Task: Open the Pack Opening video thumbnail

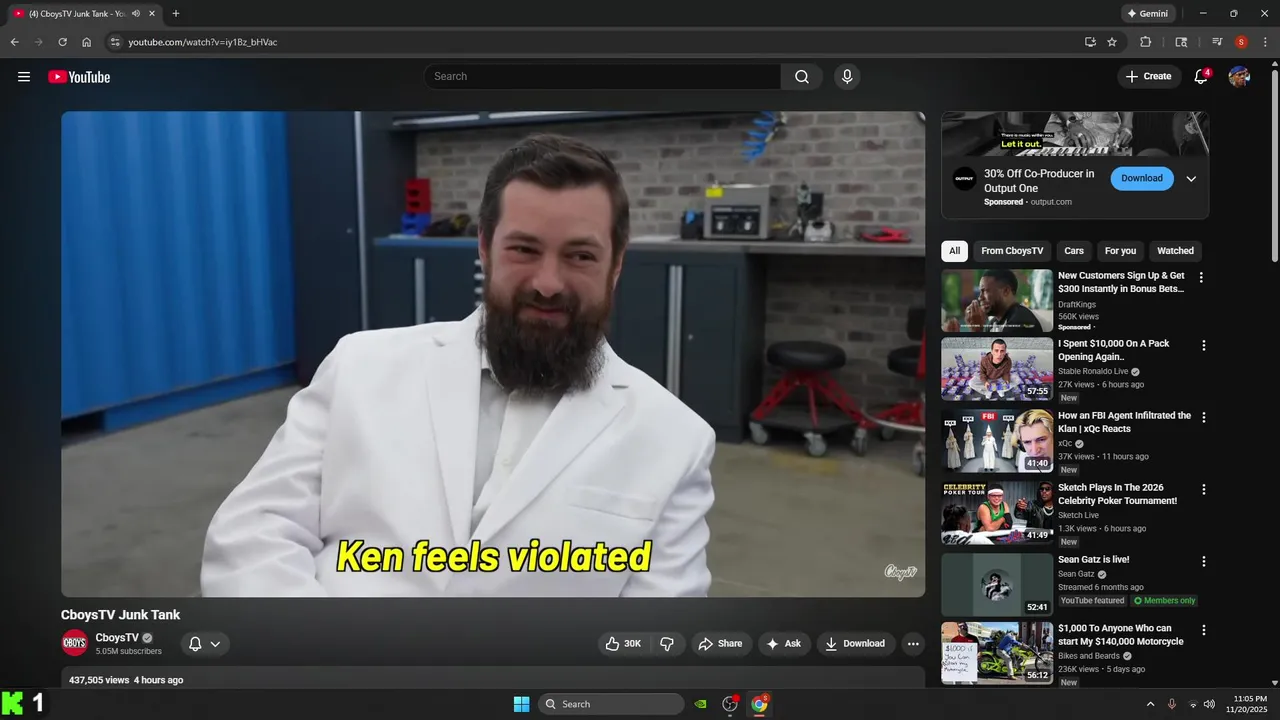Action: tap(997, 369)
